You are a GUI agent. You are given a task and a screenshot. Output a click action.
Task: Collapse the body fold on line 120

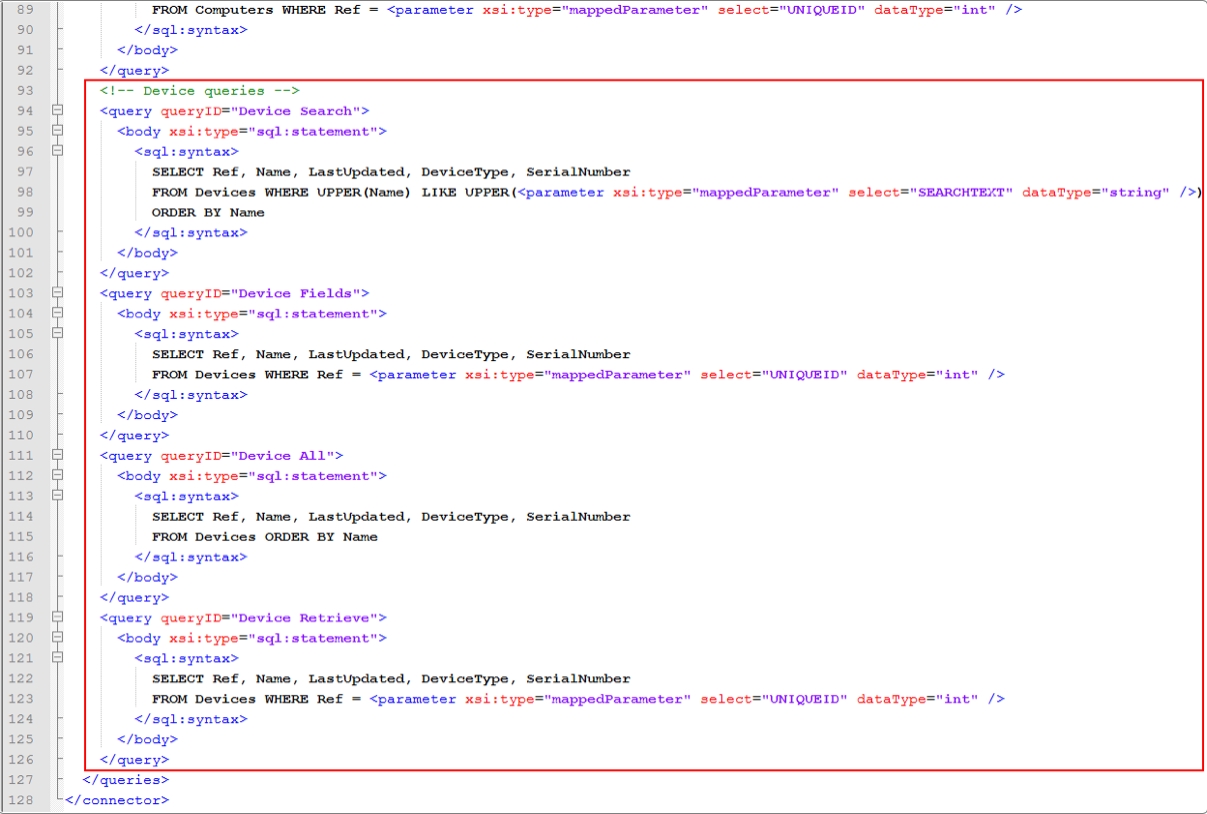(x=58, y=638)
